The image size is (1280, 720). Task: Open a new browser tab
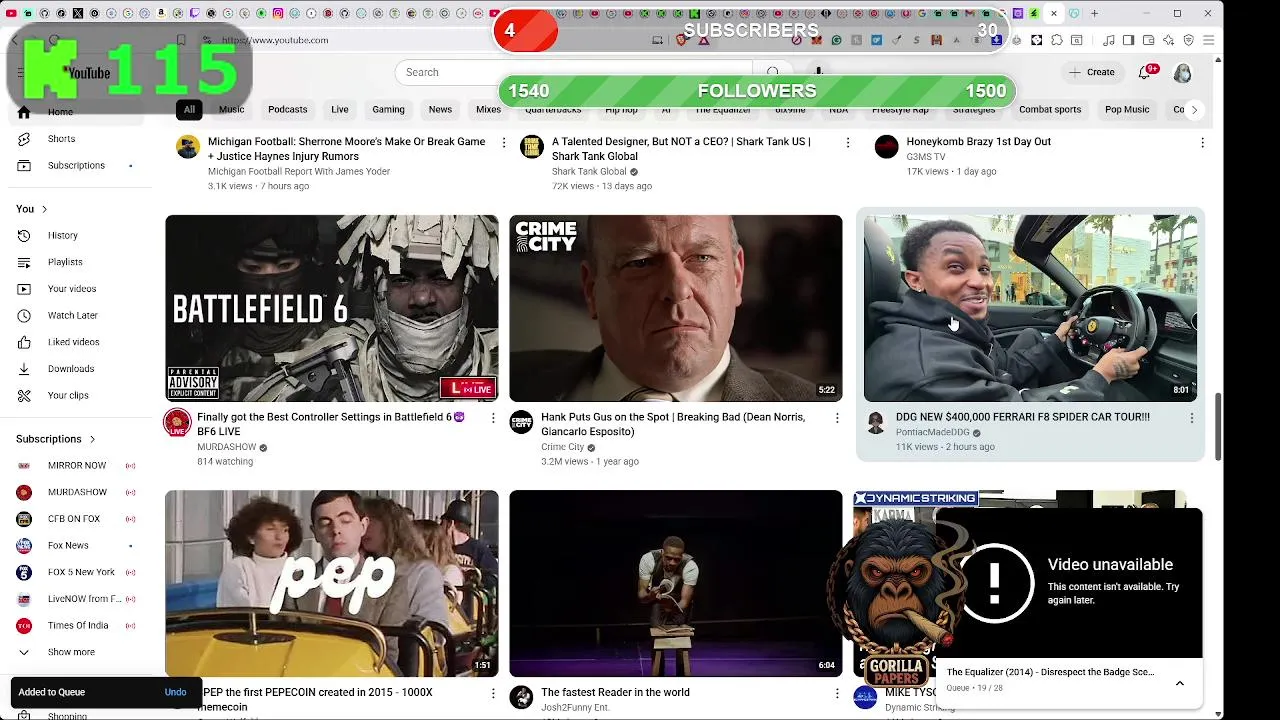click(1094, 14)
